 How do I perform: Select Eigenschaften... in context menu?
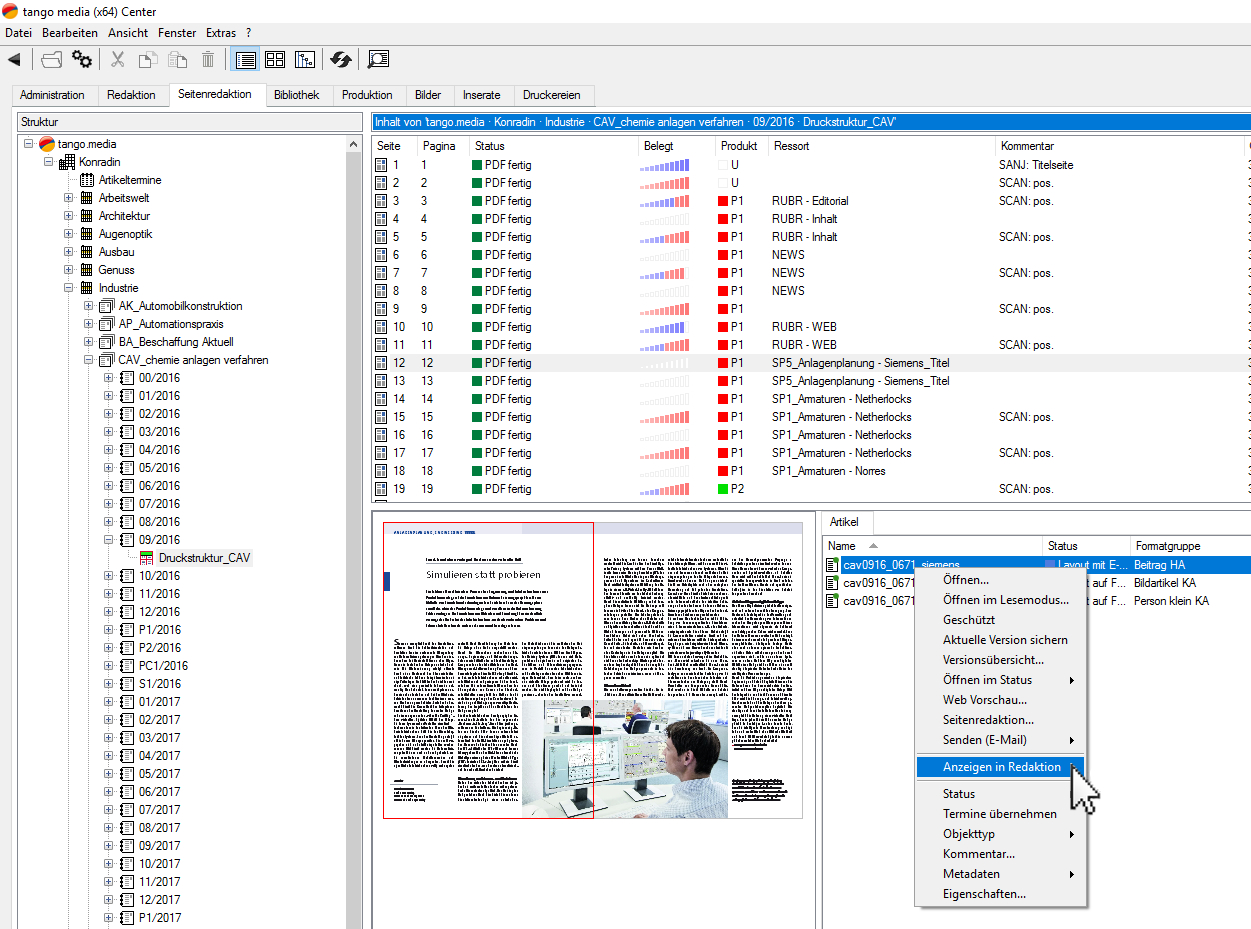984,894
